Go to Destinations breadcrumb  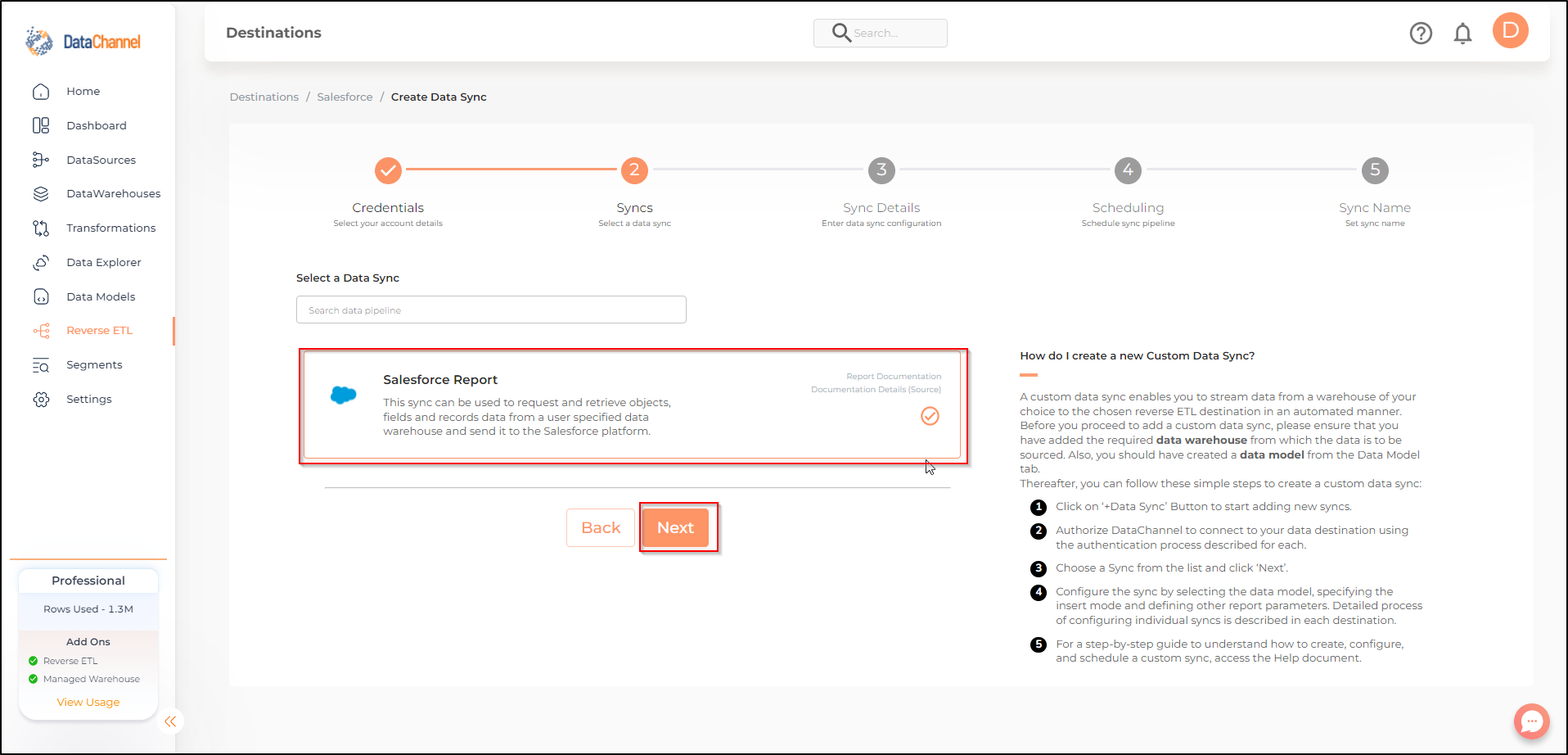(x=264, y=97)
